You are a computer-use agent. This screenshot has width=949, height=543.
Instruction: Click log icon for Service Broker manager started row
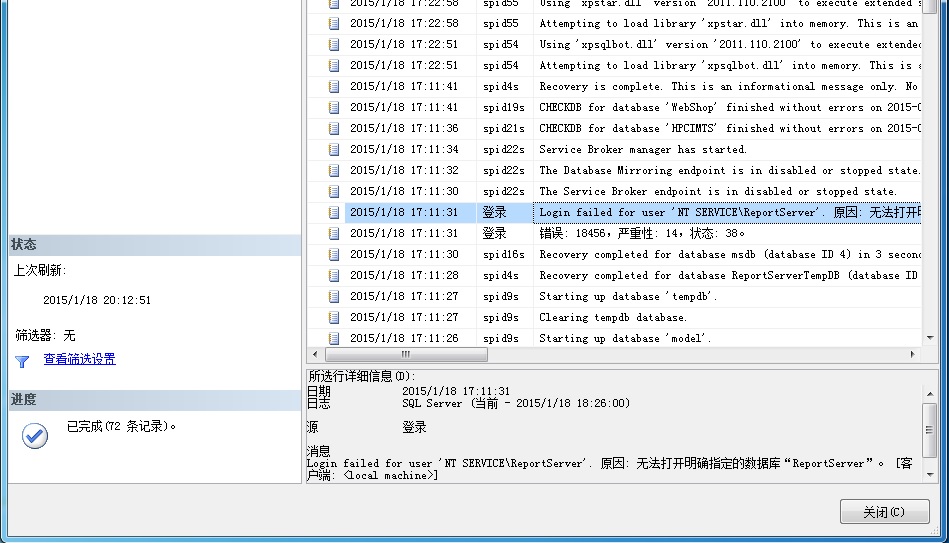click(x=333, y=150)
